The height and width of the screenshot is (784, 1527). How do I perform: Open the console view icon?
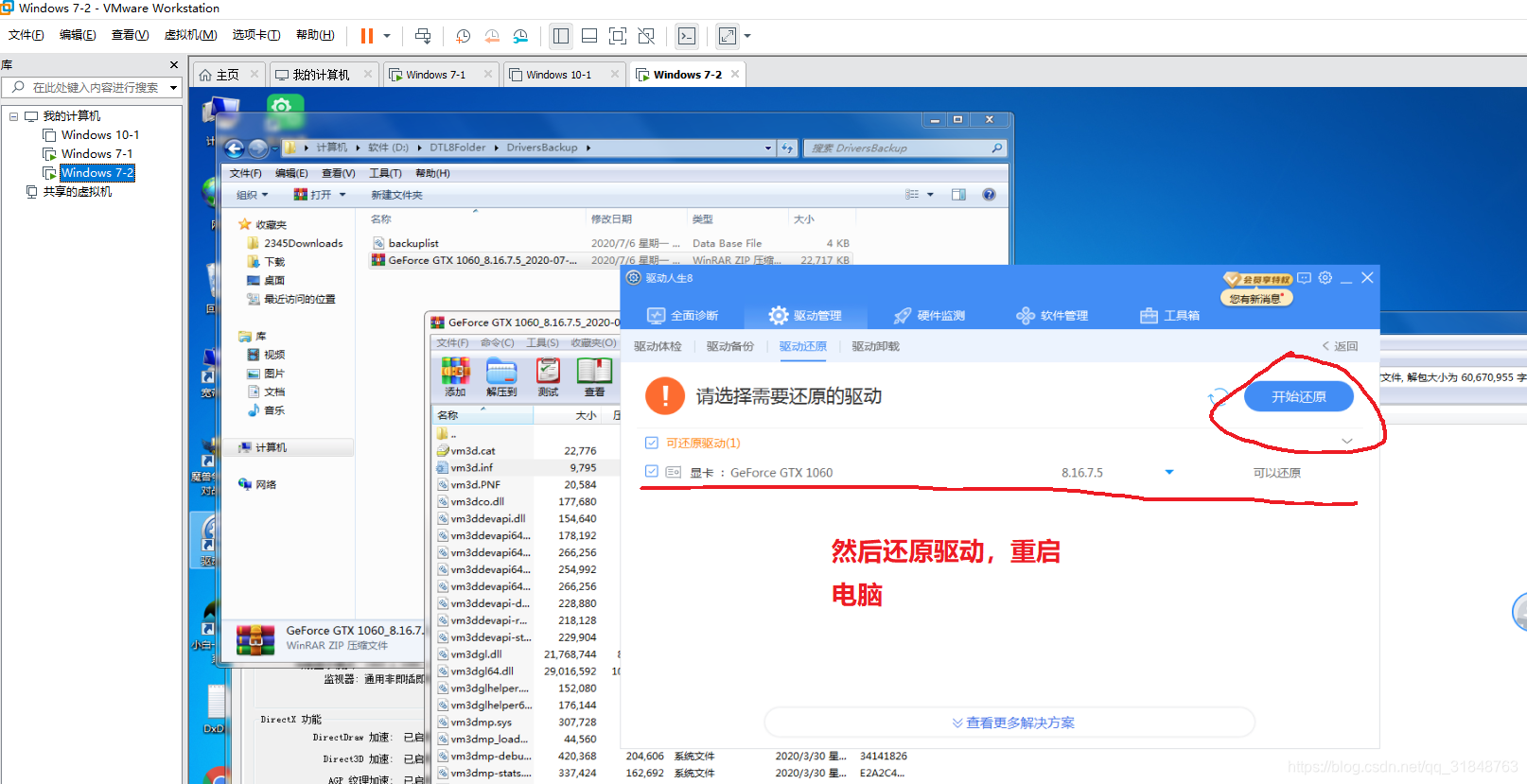[687, 36]
